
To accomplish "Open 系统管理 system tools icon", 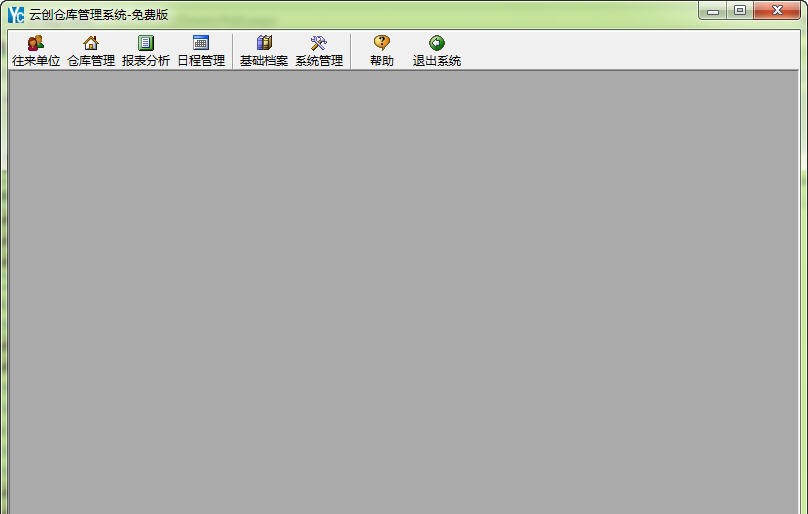I will pos(319,43).
